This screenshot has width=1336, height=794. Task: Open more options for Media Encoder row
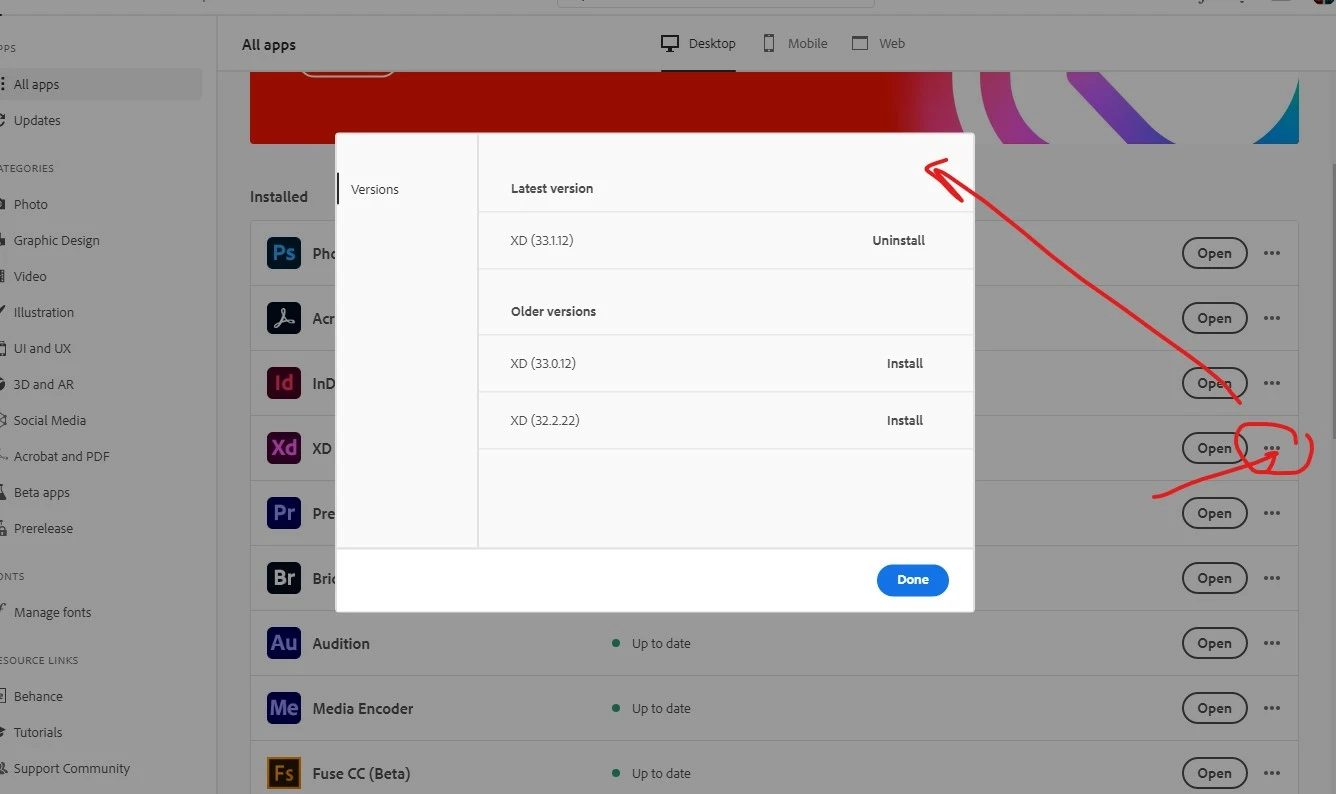coord(1272,708)
